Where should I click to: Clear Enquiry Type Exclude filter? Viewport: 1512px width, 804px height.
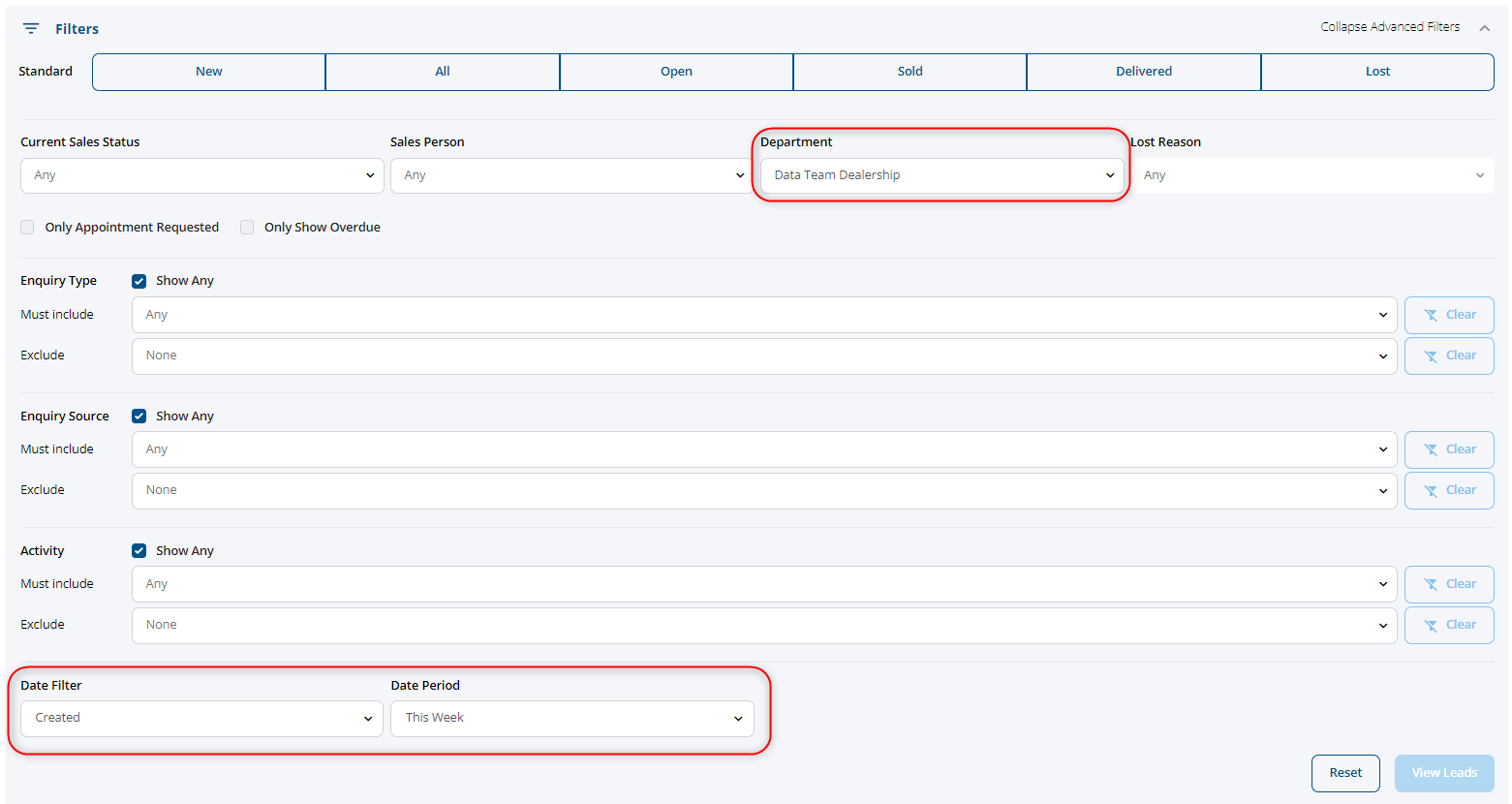[x=1449, y=356]
